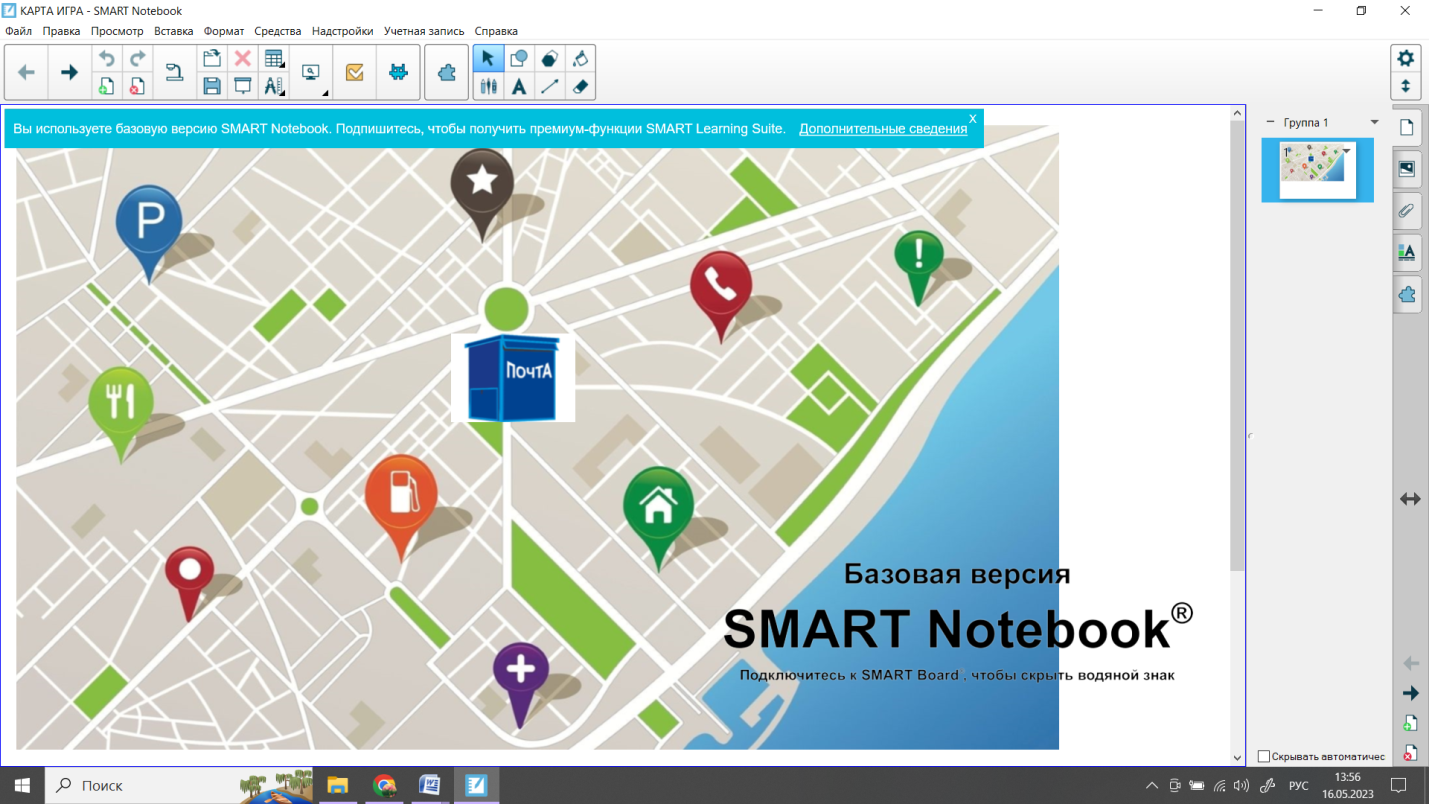The image size is (1429, 804).
Task: Select the Pens tool
Action: point(488,86)
